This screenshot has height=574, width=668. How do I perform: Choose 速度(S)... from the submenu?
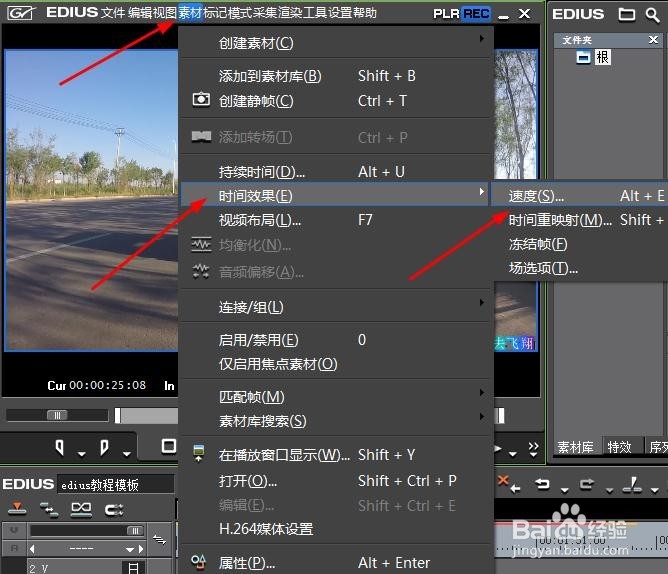(579, 196)
